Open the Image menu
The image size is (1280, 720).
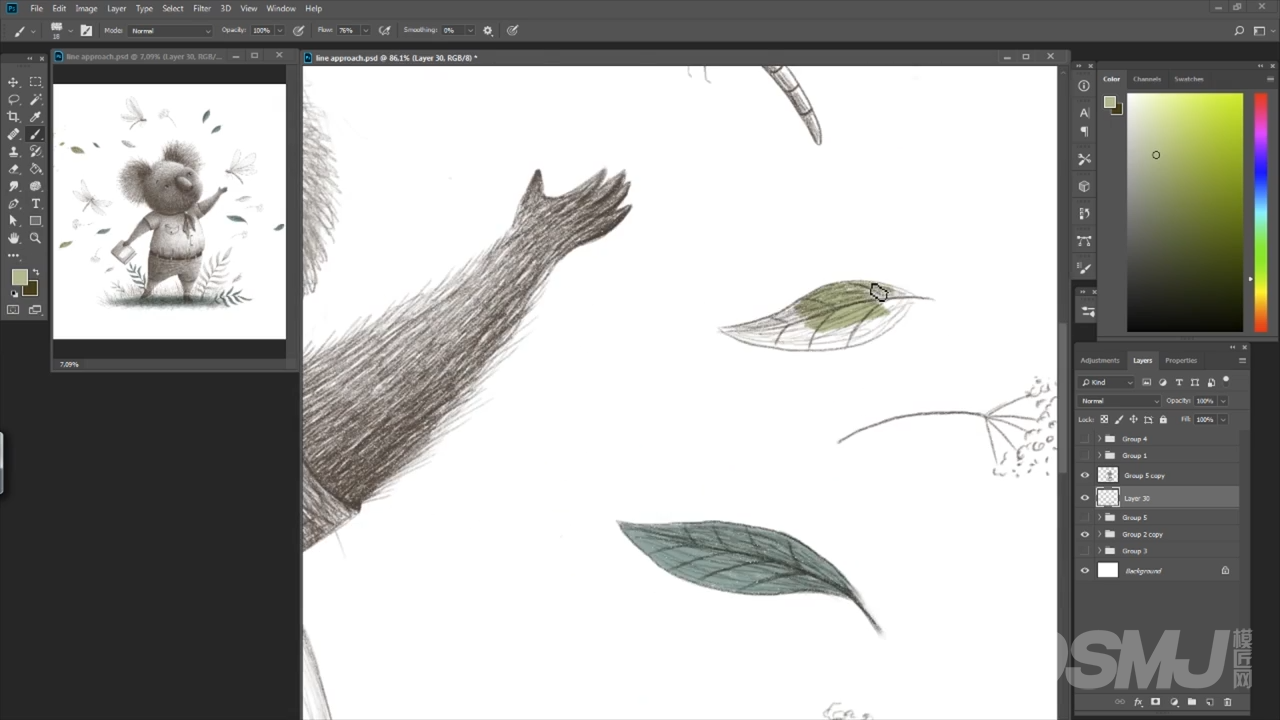point(87,9)
